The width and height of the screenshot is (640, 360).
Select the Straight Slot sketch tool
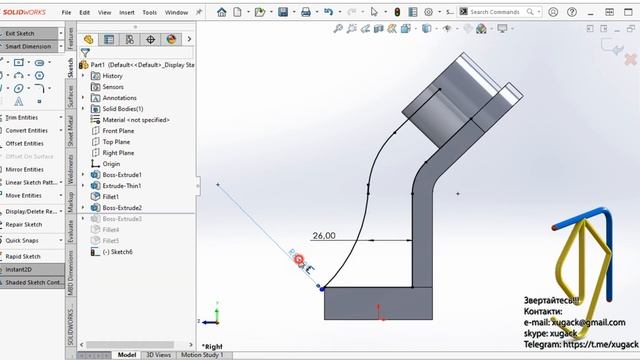pos(39,63)
